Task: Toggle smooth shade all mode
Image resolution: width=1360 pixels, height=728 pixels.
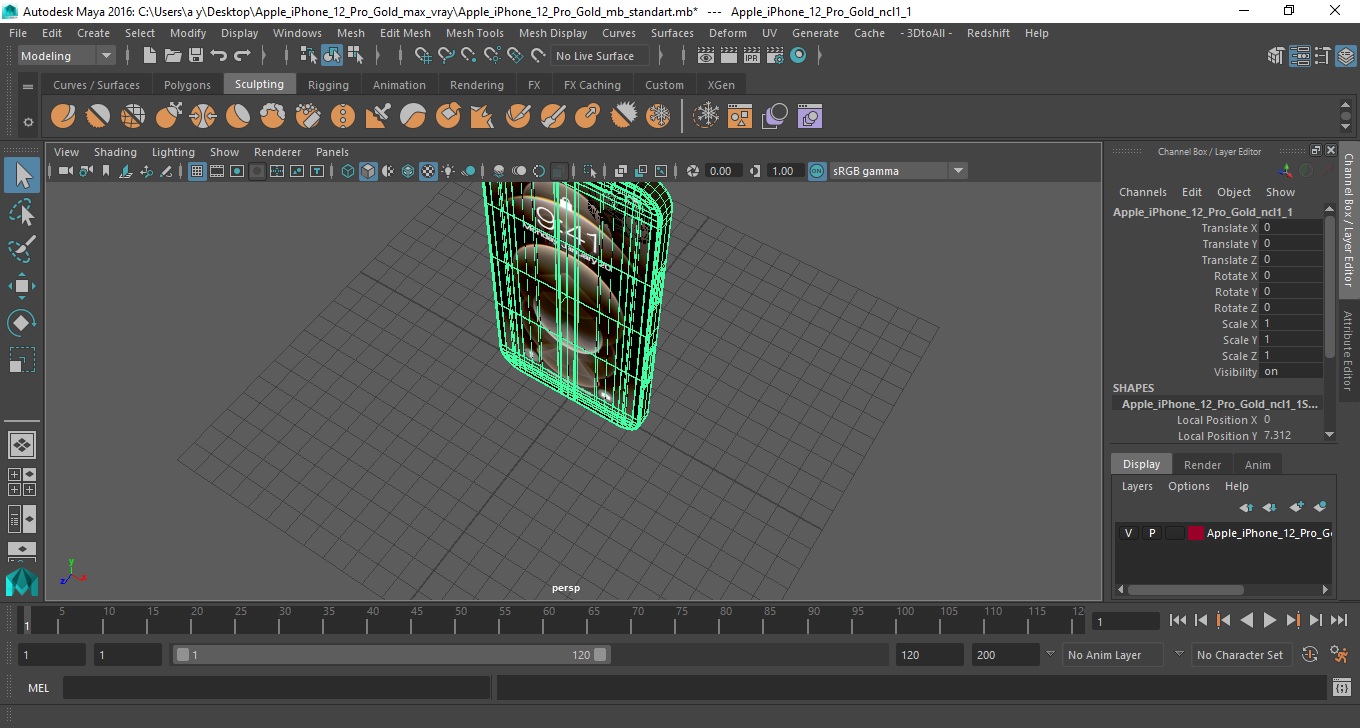Action: (368, 171)
